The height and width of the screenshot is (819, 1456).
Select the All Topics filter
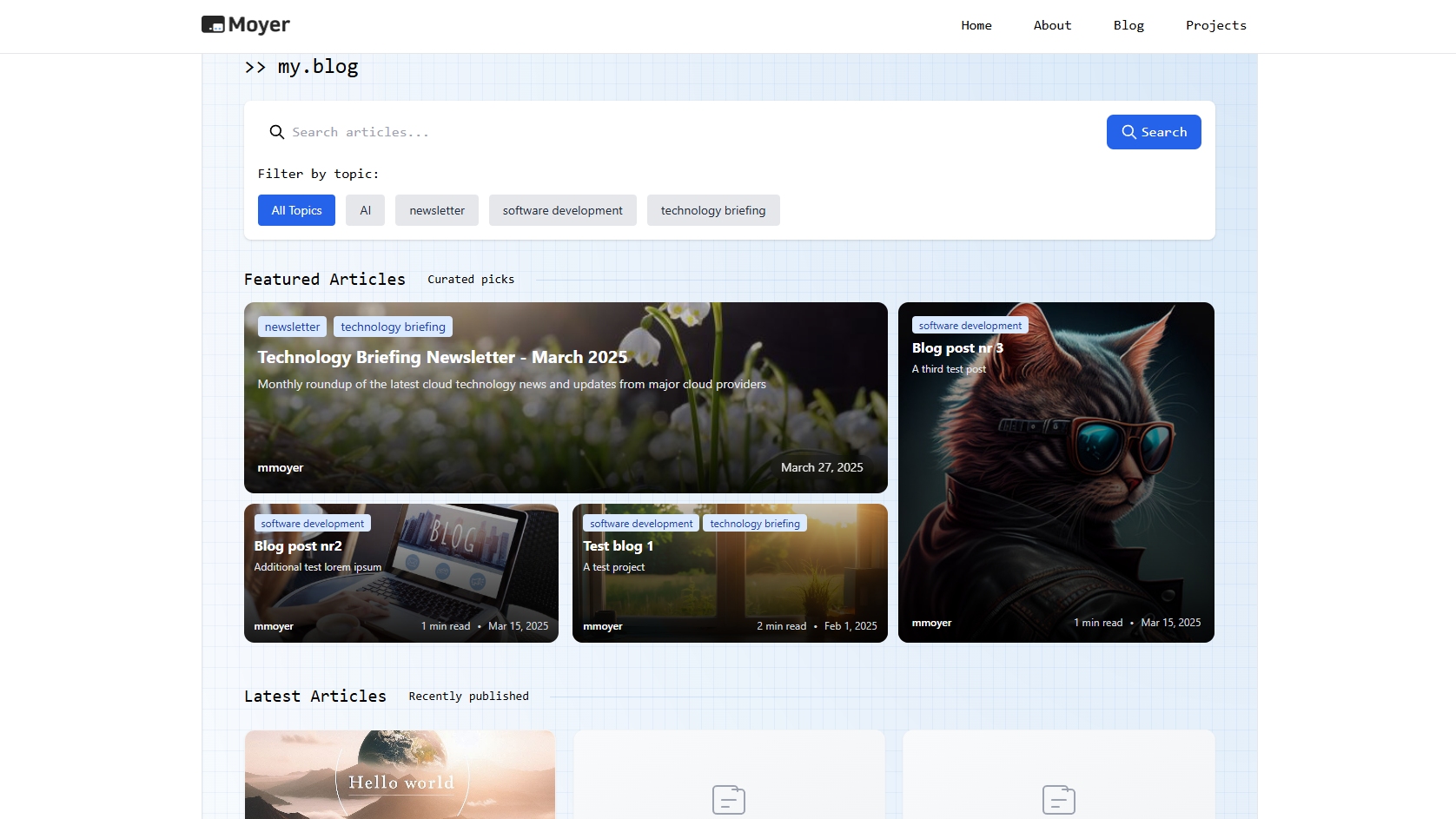(296, 210)
